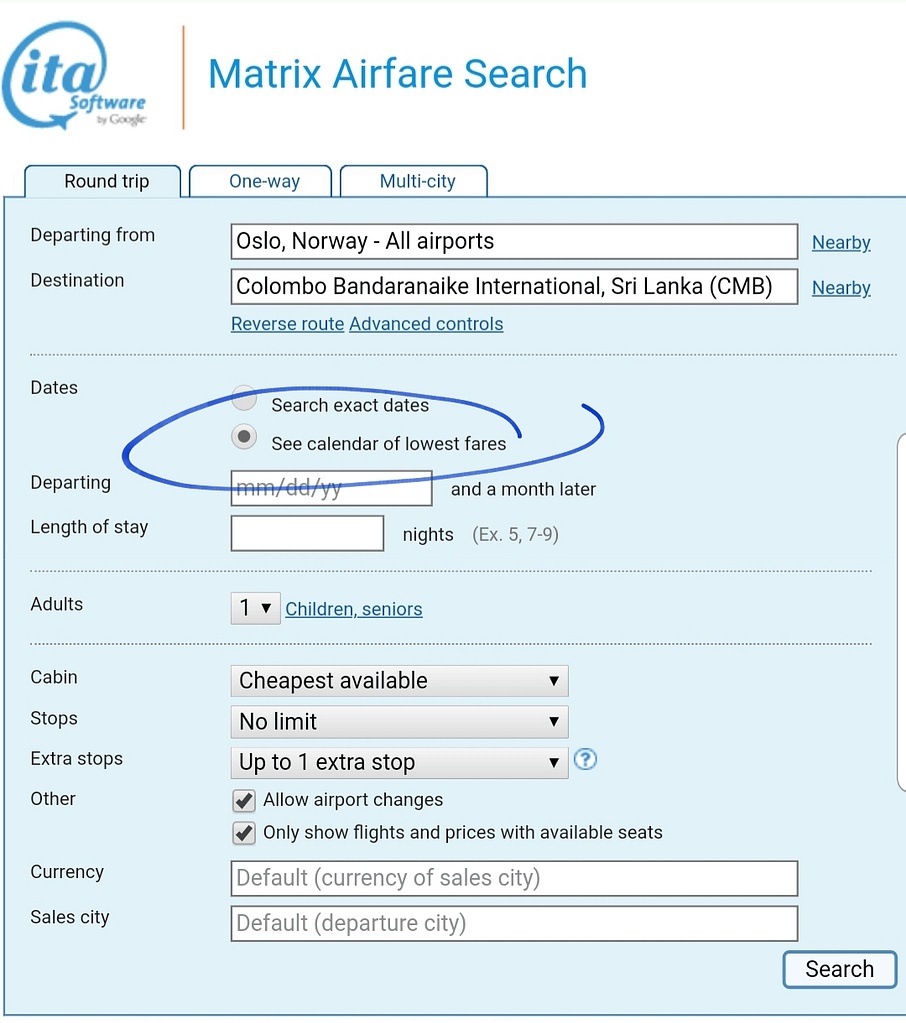Select See calendar of lowest fares
The image size is (906, 1023).
click(x=244, y=438)
